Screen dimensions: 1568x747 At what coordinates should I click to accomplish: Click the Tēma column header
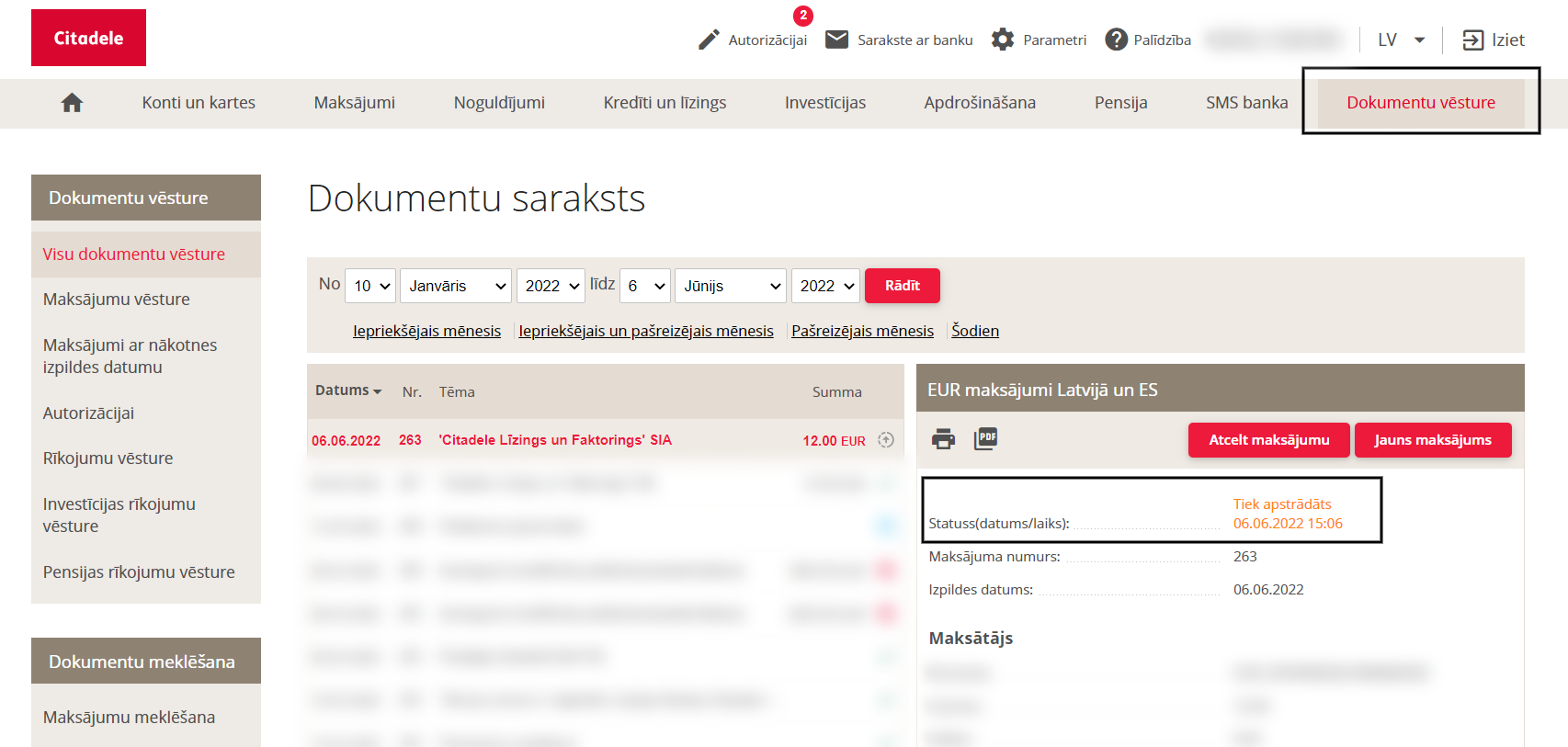[457, 392]
